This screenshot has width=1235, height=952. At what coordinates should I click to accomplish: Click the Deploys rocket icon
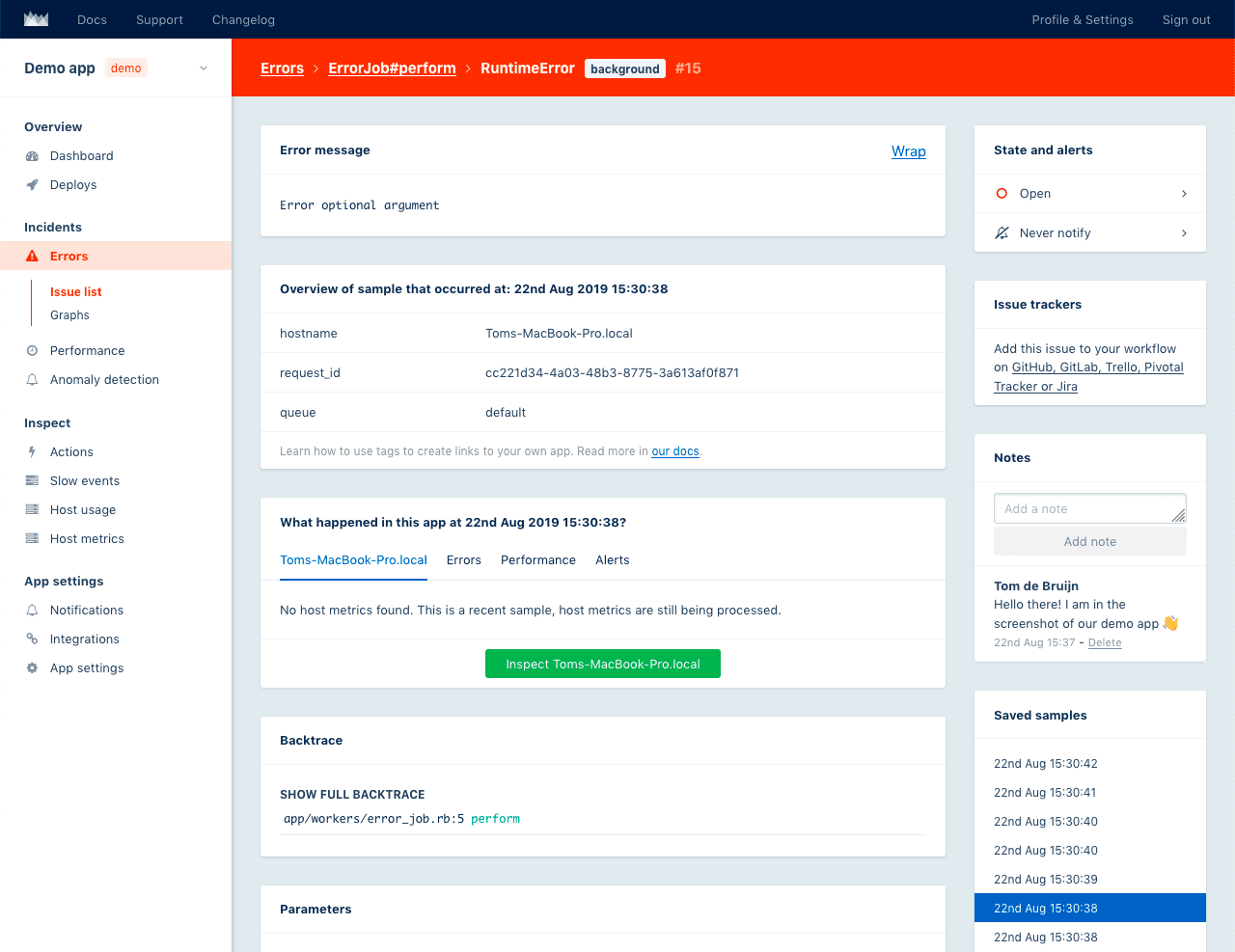coord(32,185)
